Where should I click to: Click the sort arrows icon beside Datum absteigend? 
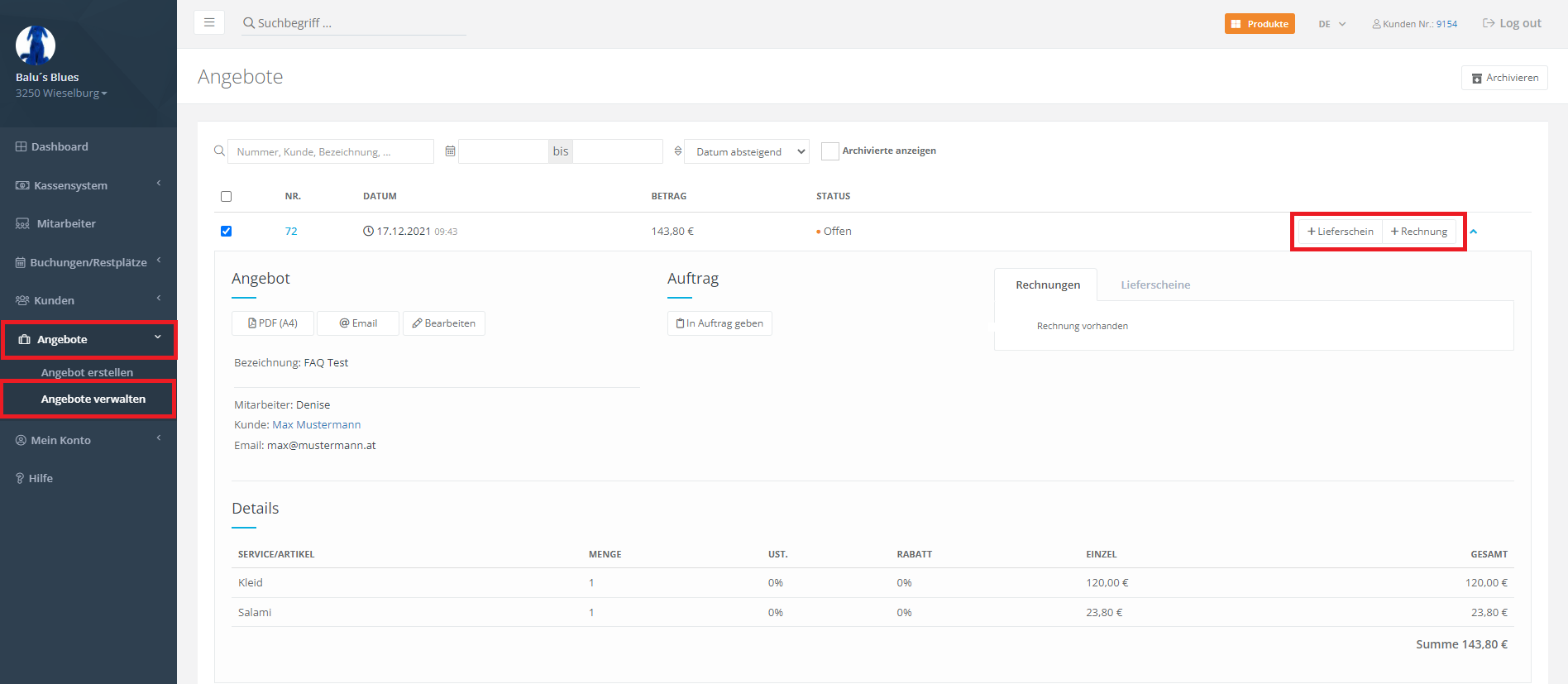pyautogui.click(x=678, y=151)
